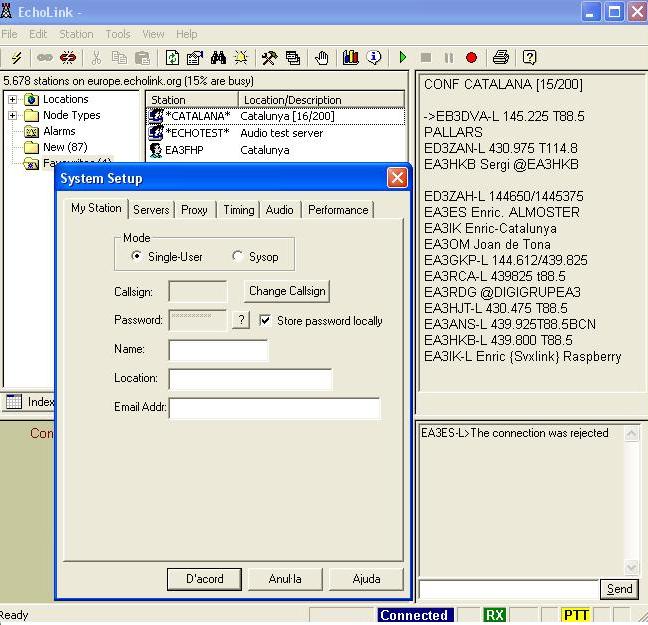Confirm with the D'acord button

(x=204, y=579)
